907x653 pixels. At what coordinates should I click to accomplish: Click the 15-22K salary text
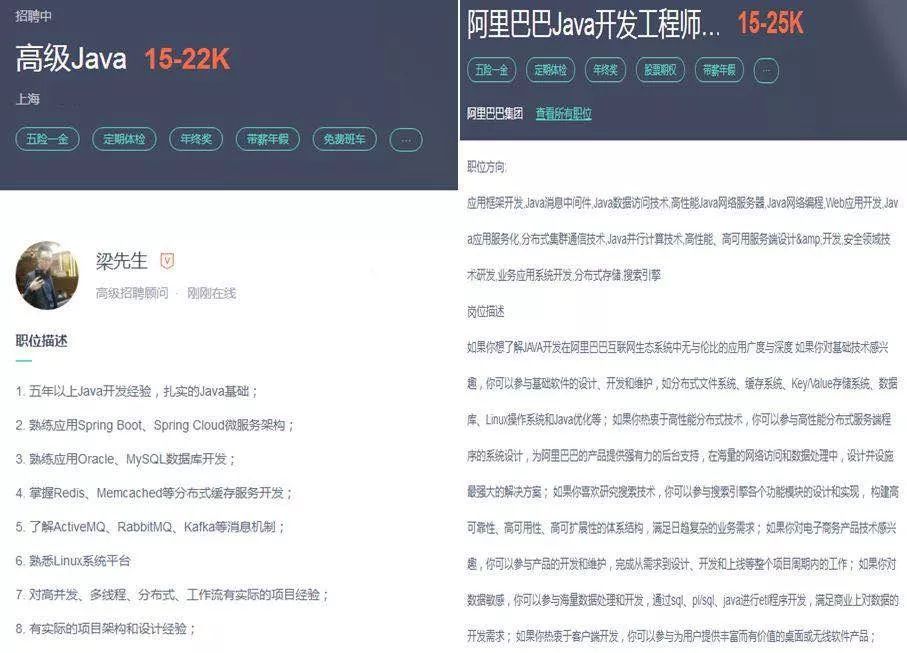(x=187, y=59)
